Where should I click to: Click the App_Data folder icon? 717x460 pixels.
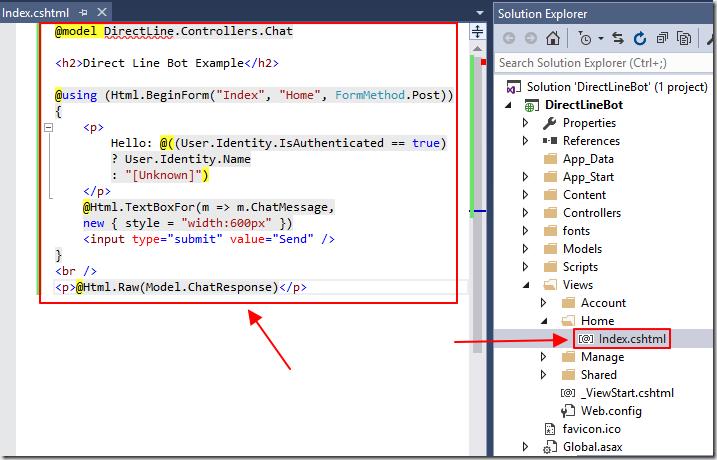[x=550, y=159]
